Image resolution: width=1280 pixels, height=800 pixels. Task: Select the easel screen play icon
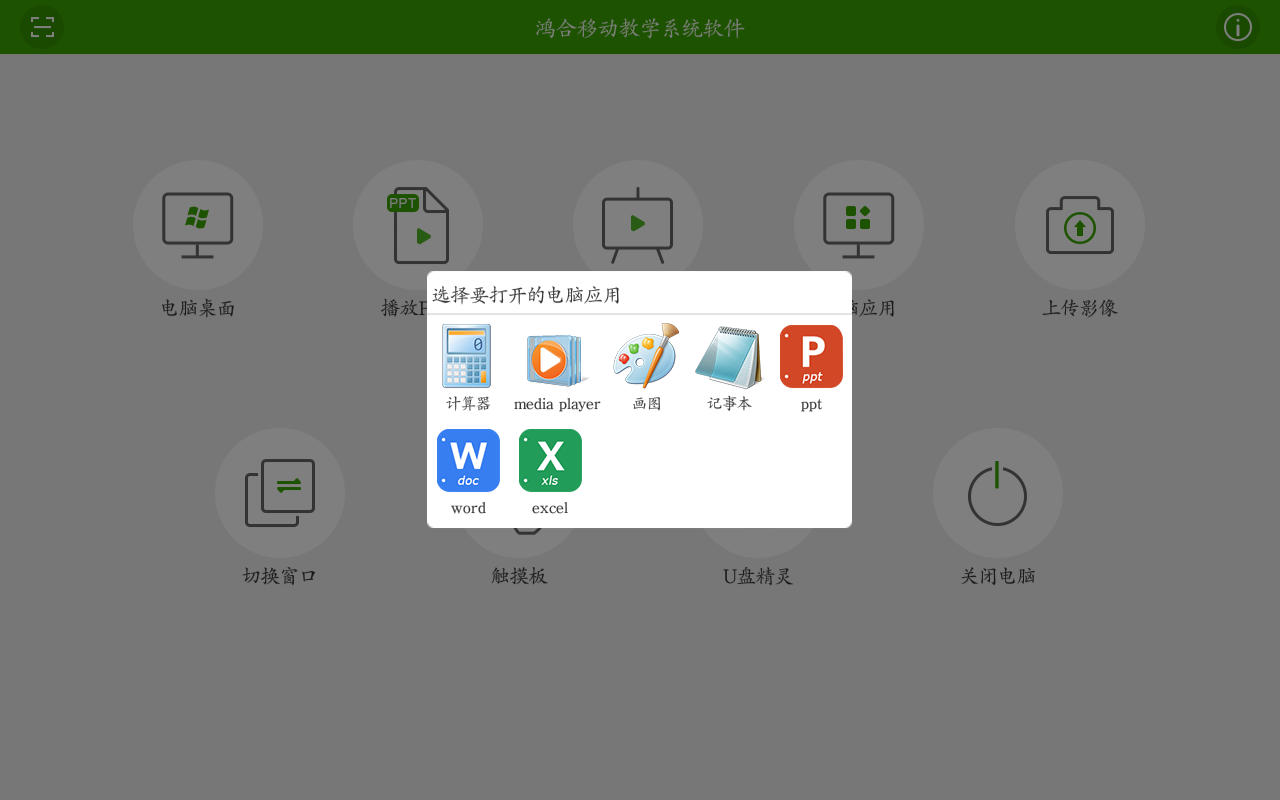point(638,225)
